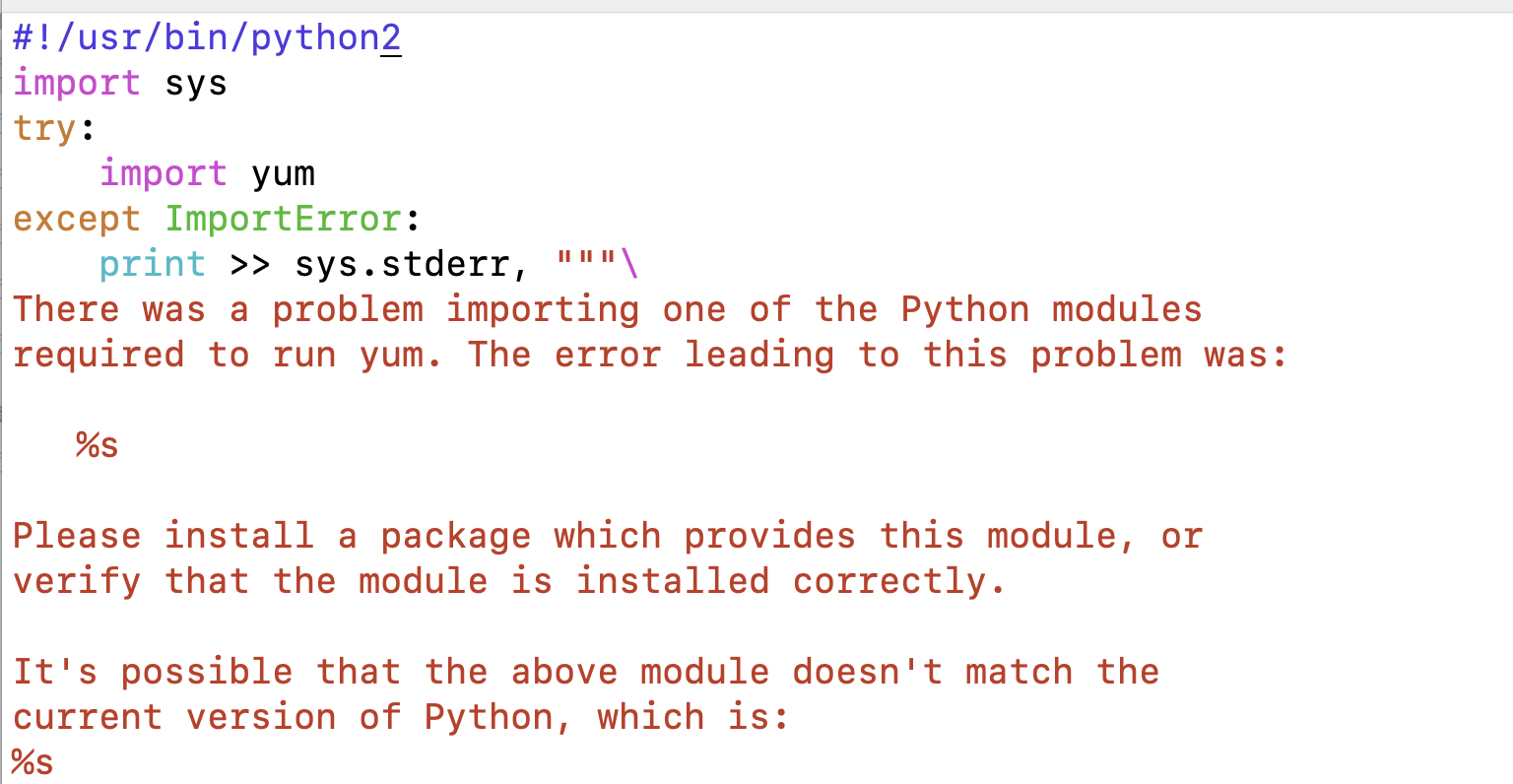Click the word 'leading' in the message
The image size is (1513, 784).
[759, 355]
